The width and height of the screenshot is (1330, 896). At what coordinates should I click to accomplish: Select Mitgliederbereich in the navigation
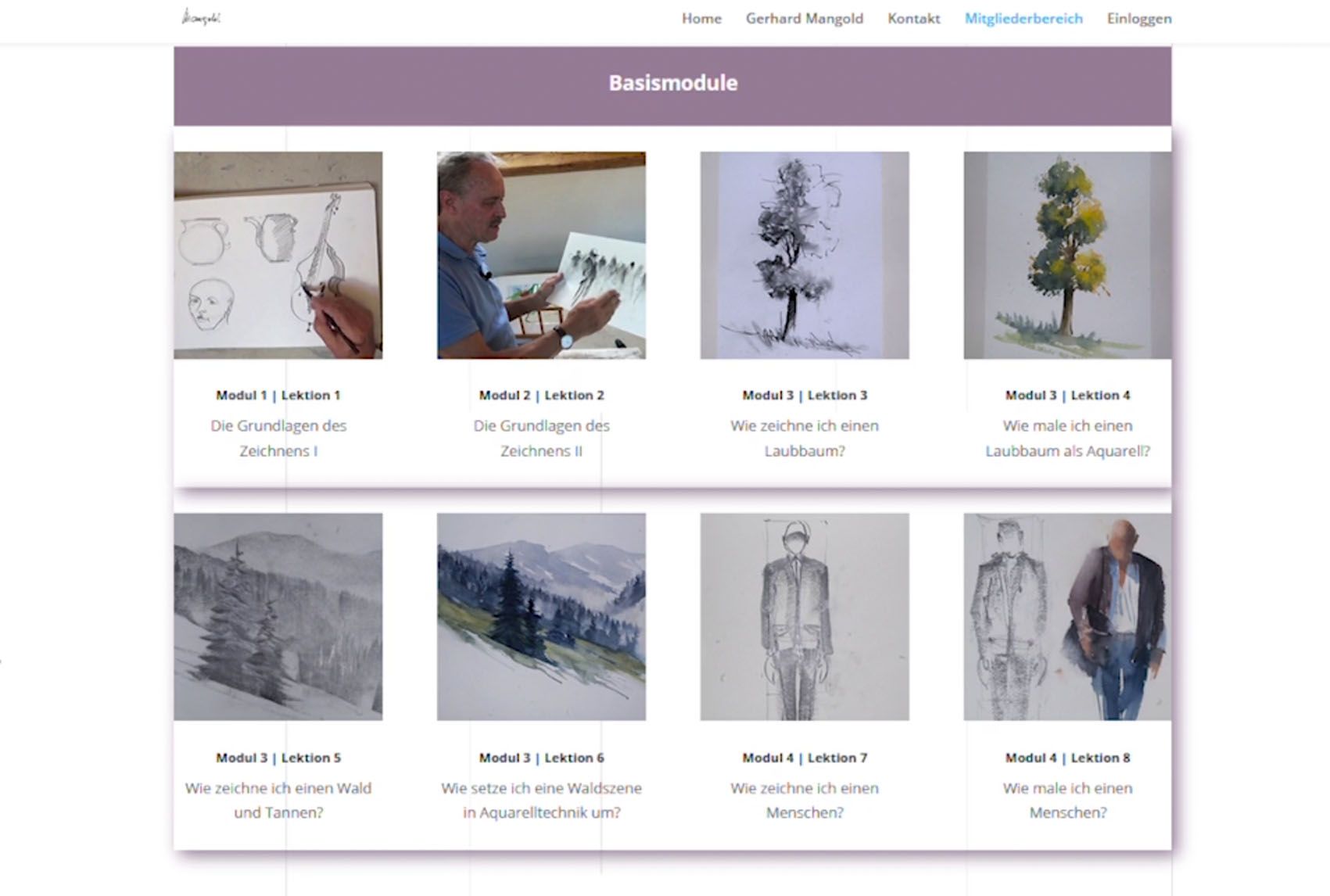[1023, 19]
